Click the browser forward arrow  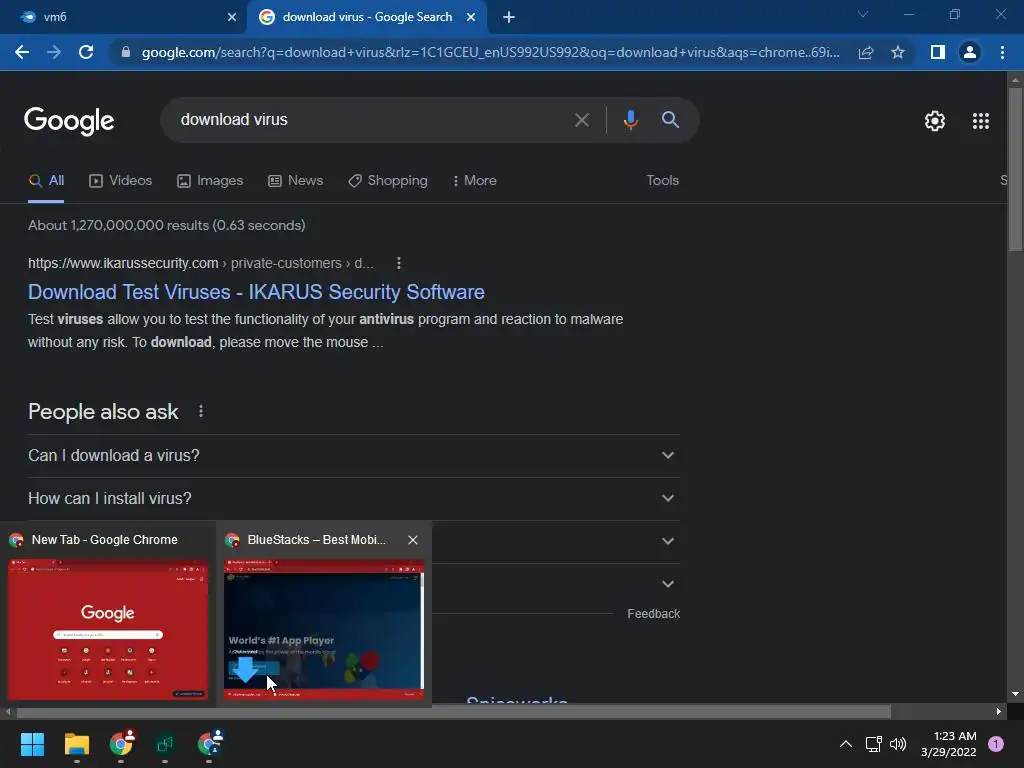pos(54,52)
